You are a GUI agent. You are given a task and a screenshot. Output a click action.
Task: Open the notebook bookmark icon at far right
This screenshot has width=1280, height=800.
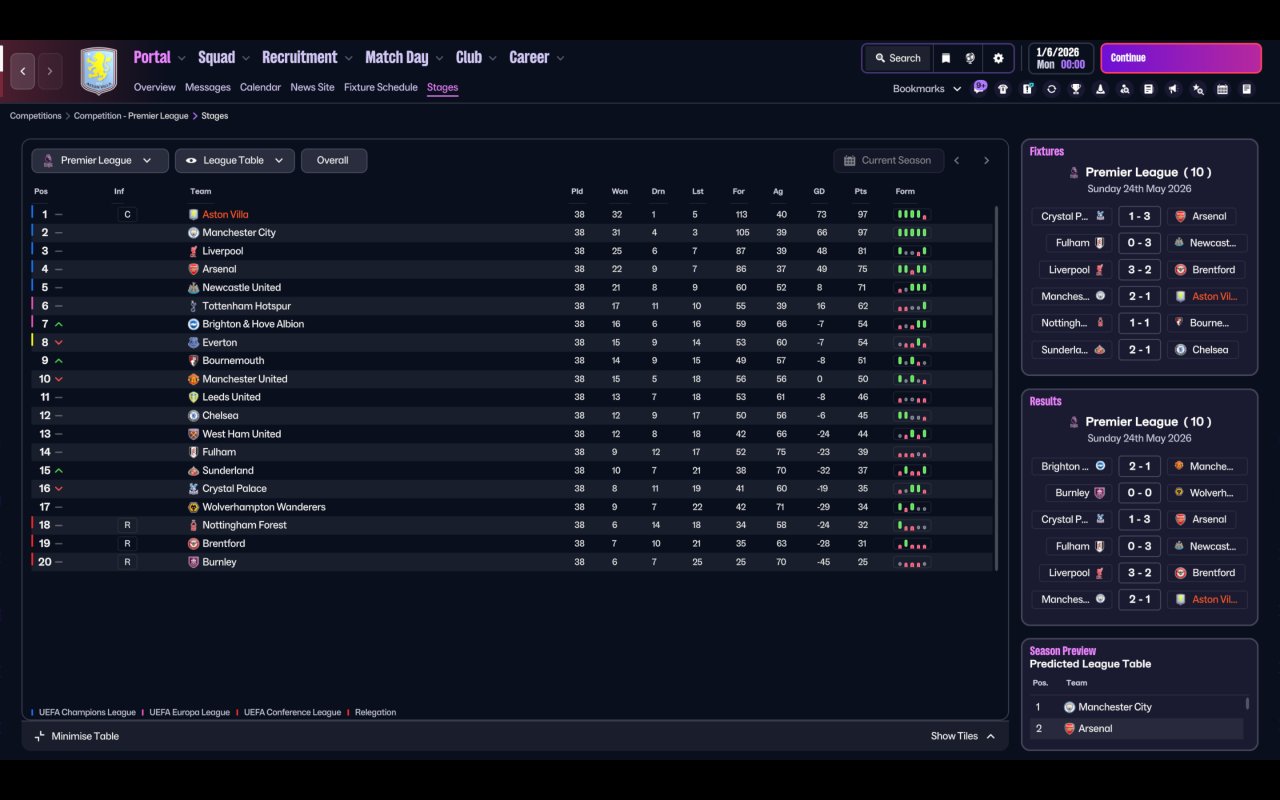point(1247,89)
